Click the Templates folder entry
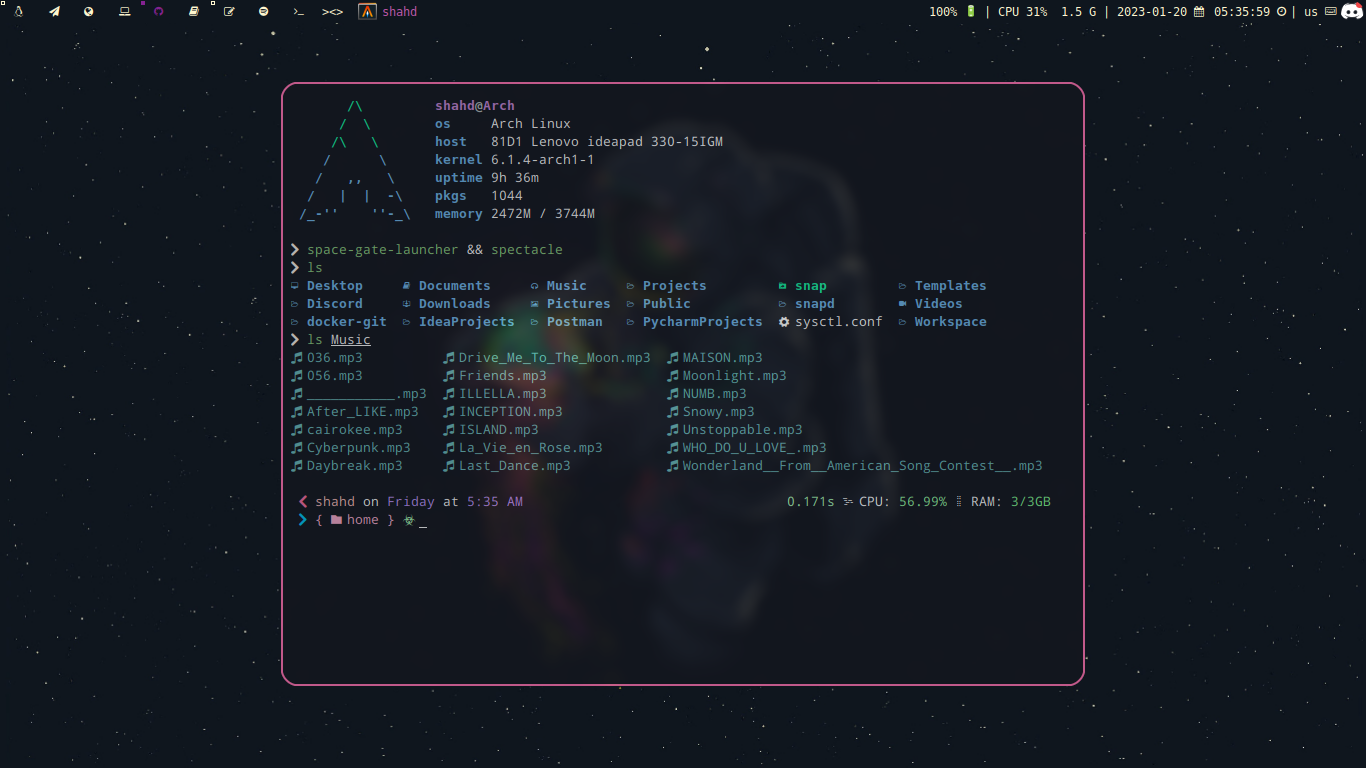 pyautogui.click(x=951, y=286)
